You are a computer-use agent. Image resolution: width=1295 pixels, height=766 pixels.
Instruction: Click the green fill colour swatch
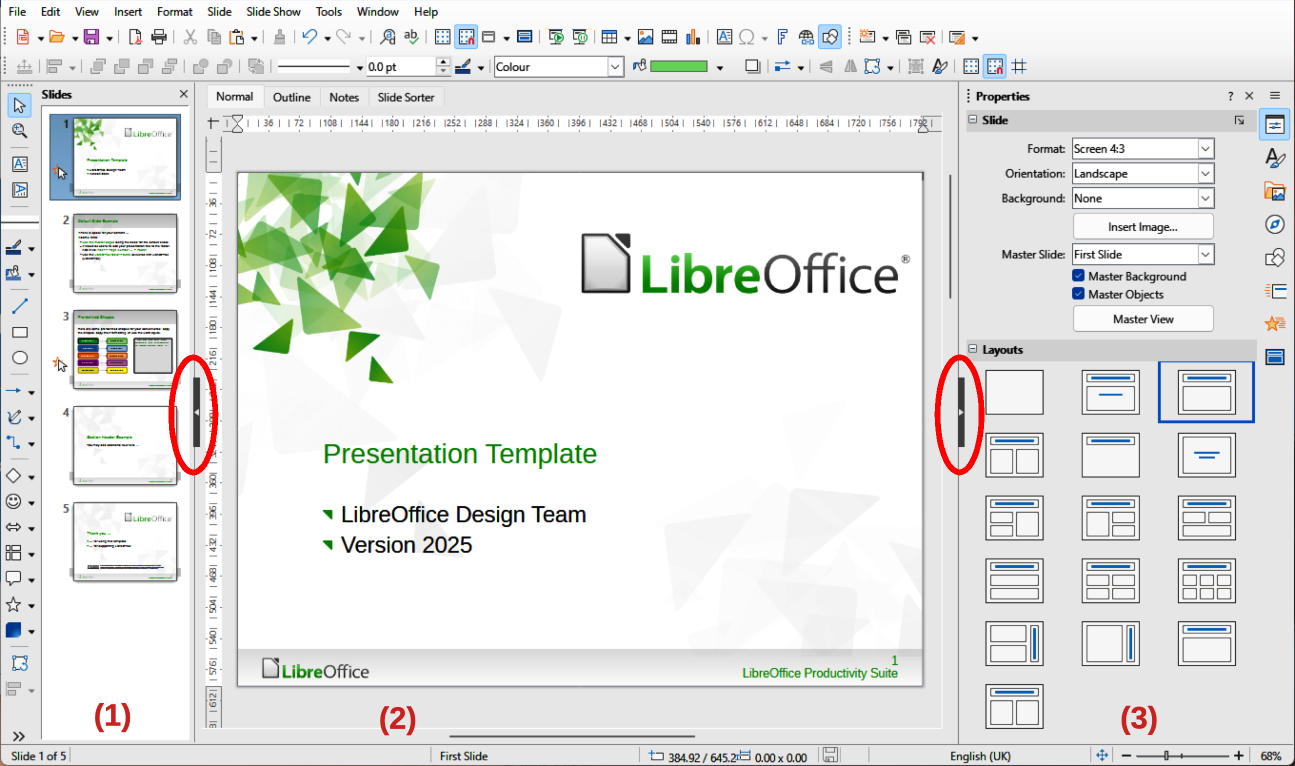pyautogui.click(x=679, y=67)
